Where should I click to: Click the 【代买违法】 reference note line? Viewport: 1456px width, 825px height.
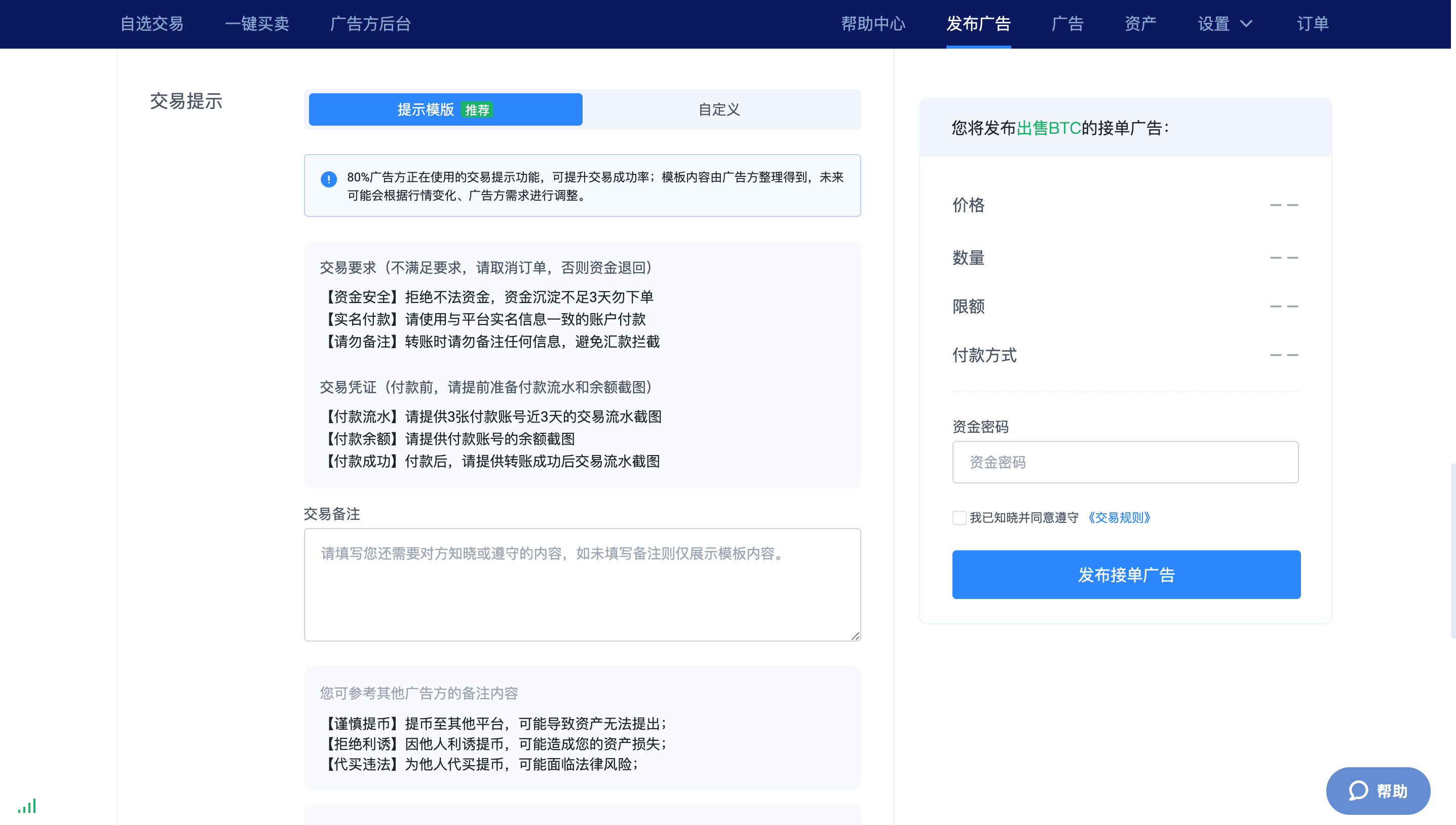(480, 764)
